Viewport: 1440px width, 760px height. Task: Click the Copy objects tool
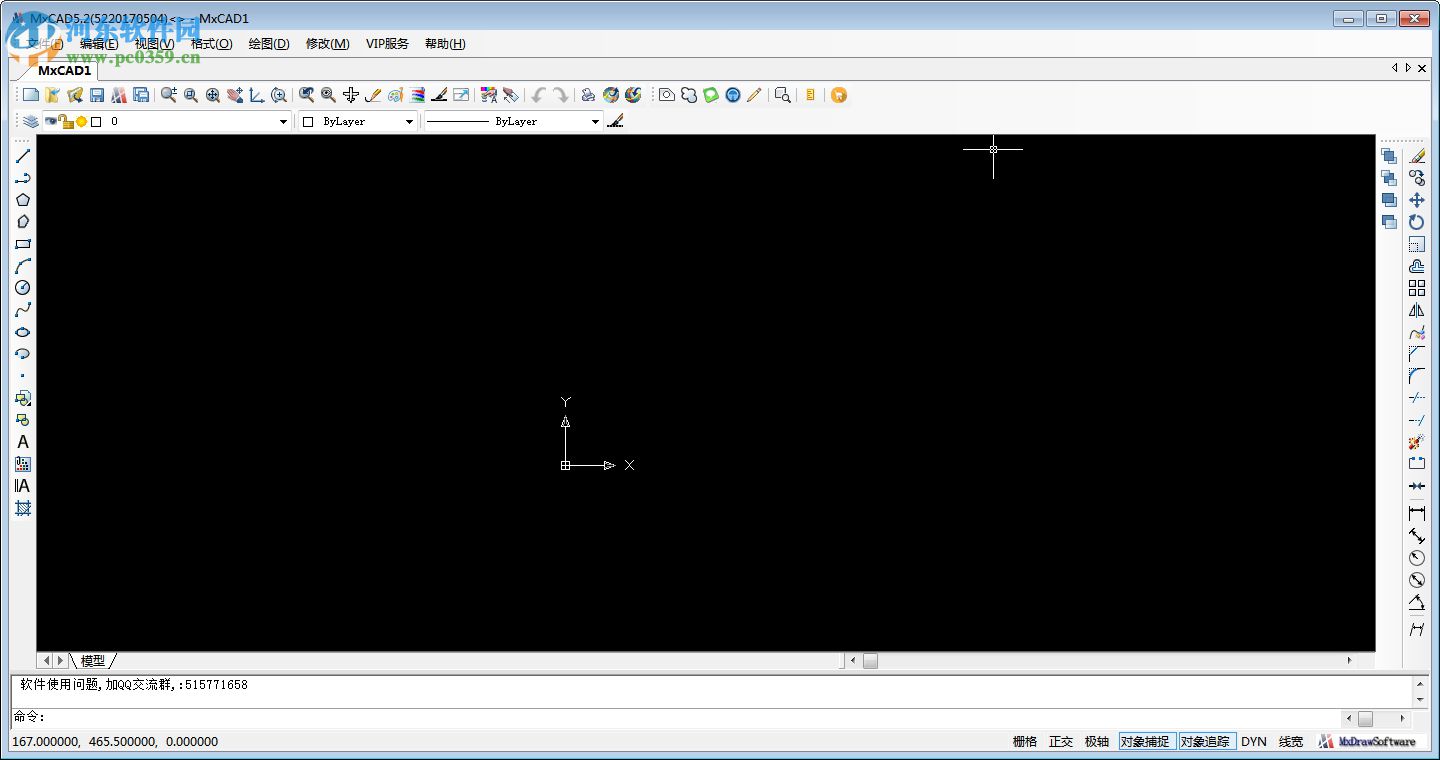pyautogui.click(x=1417, y=178)
